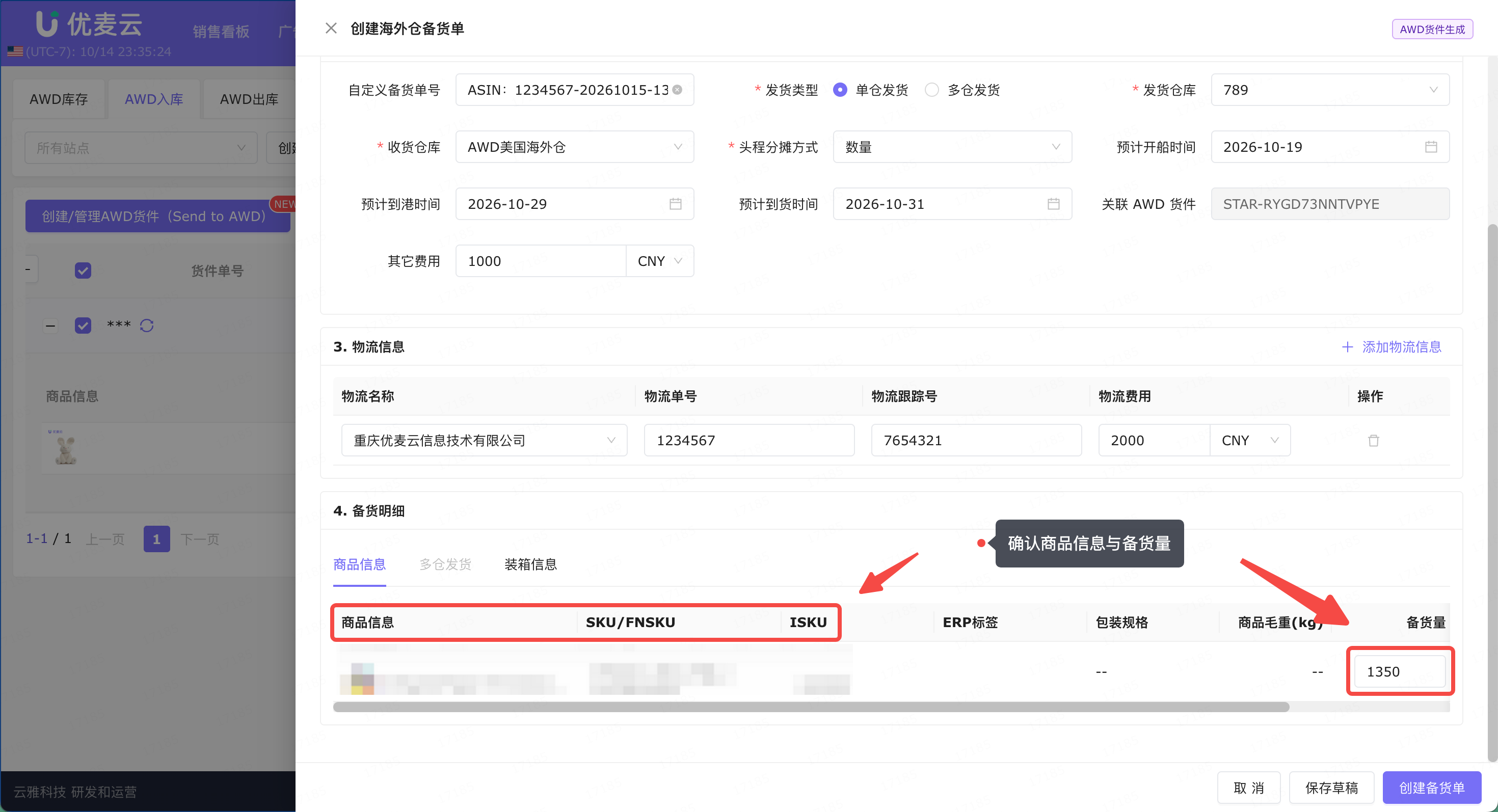Open calendar icon for 预计到港时间

[x=675, y=203]
